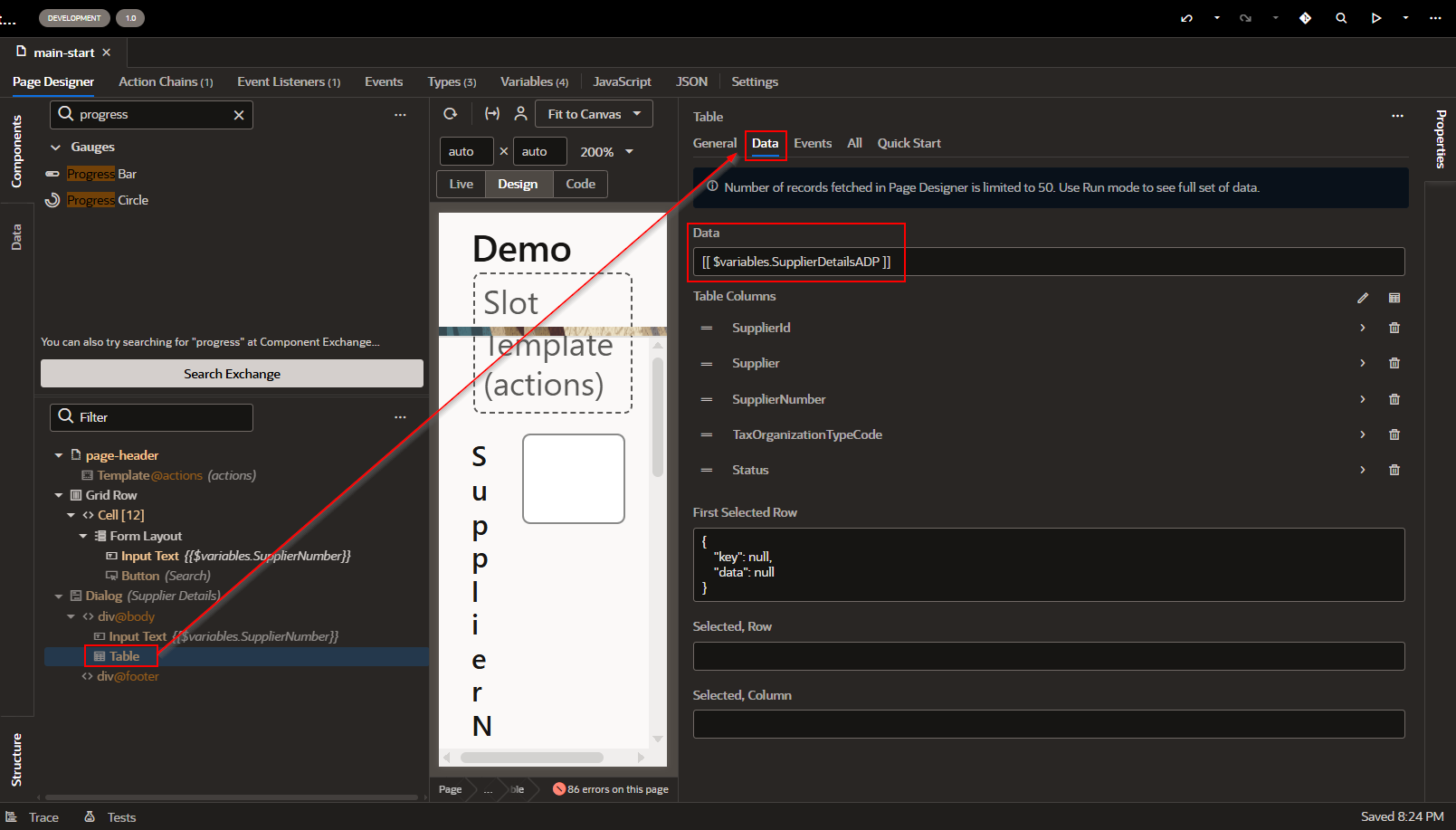The image size is (1456, 830).
Task: Click the table columns grid icon
Action: click(x=1394, y=298)
